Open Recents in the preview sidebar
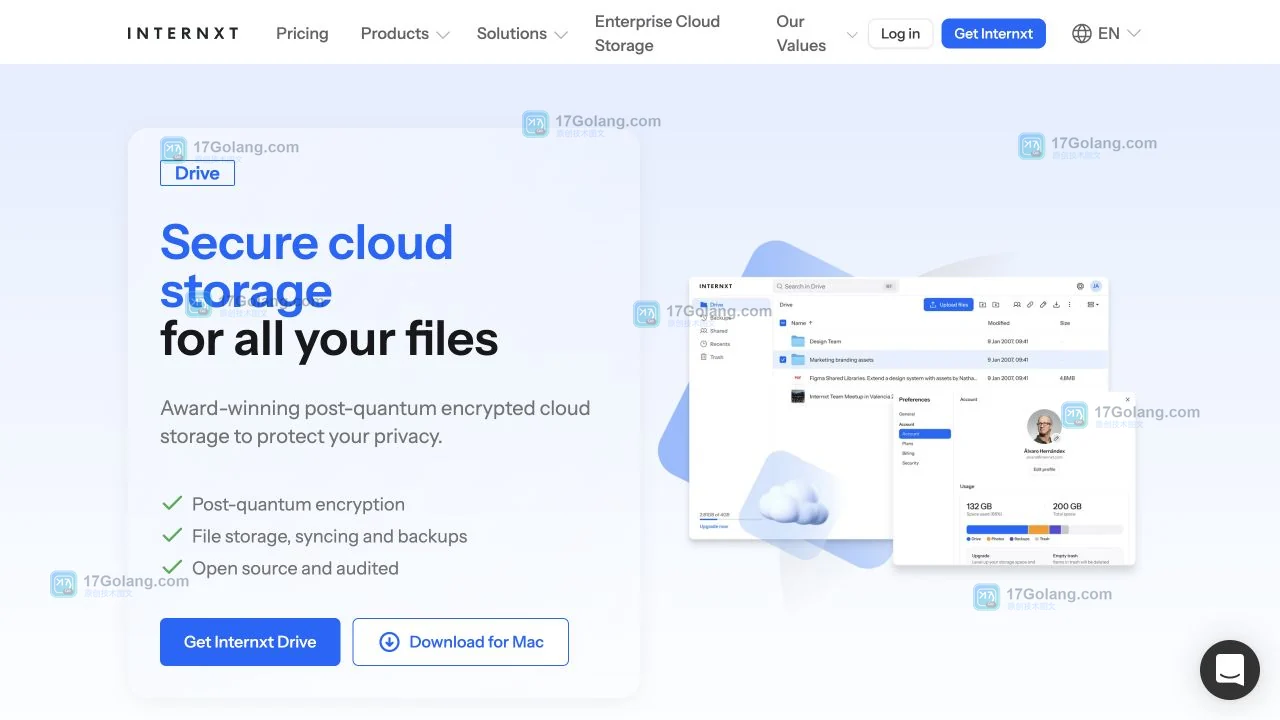1280x720 pixels. (715, 344)
